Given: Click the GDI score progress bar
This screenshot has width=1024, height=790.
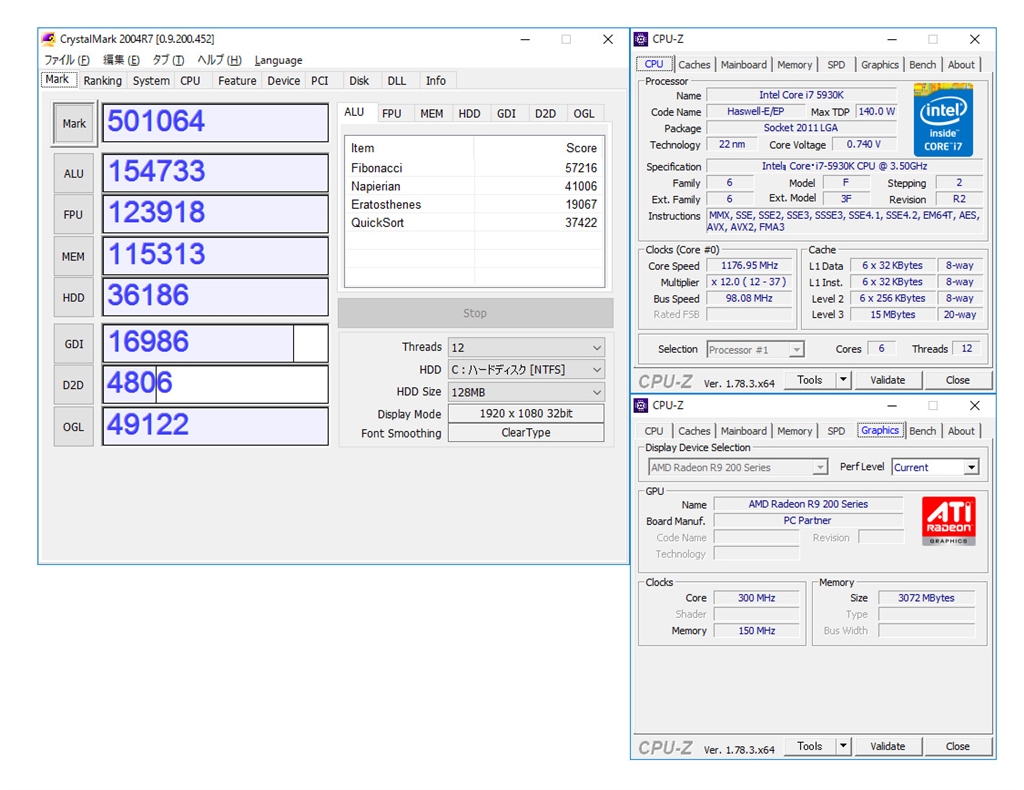Looking at the screenshot, I should (x=215, y=343).
